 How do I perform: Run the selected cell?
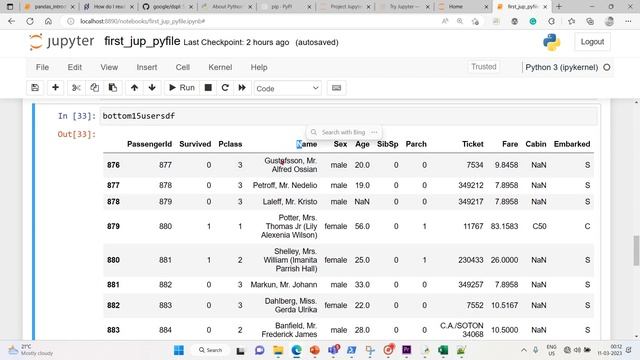click(182, 88)
